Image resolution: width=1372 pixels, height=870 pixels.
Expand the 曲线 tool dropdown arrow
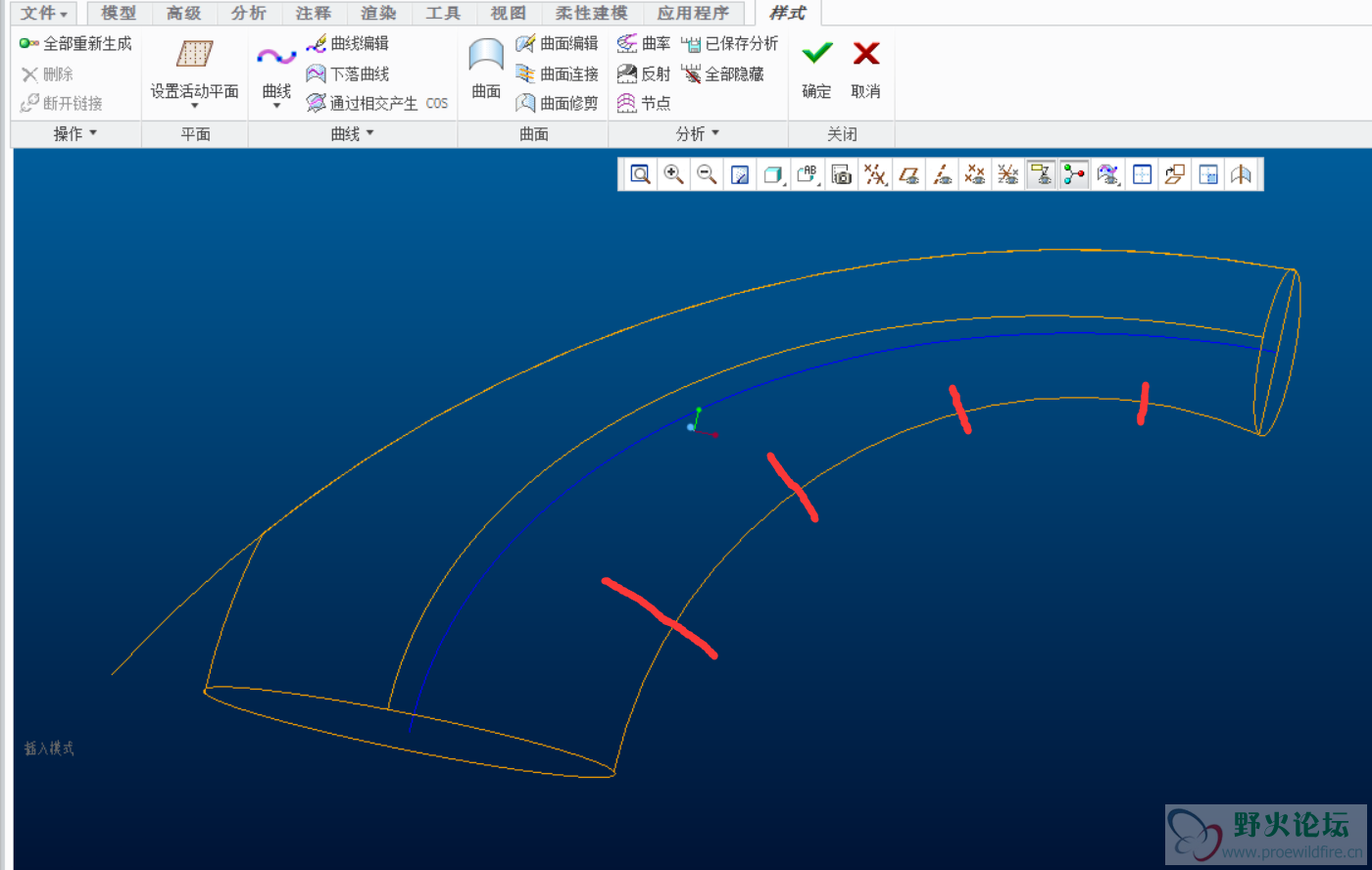[276, 106]
